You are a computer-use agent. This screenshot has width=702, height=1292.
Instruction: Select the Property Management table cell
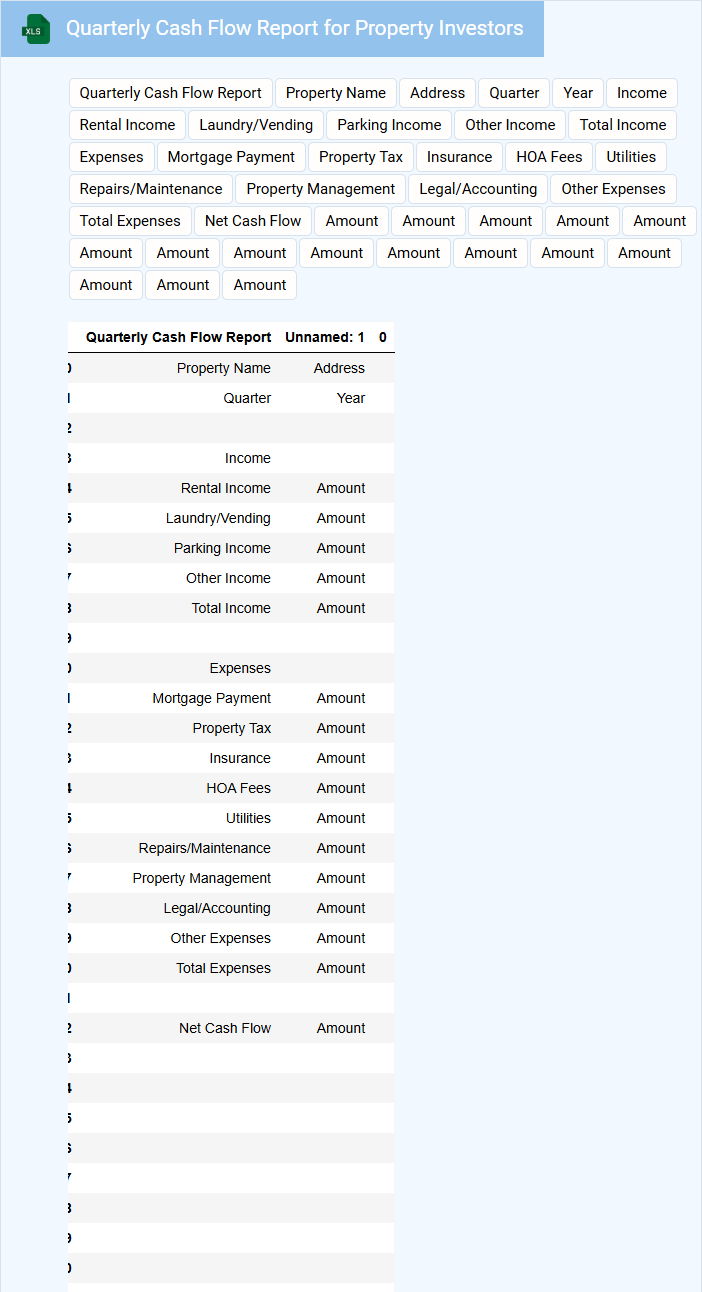coord(202,878)
